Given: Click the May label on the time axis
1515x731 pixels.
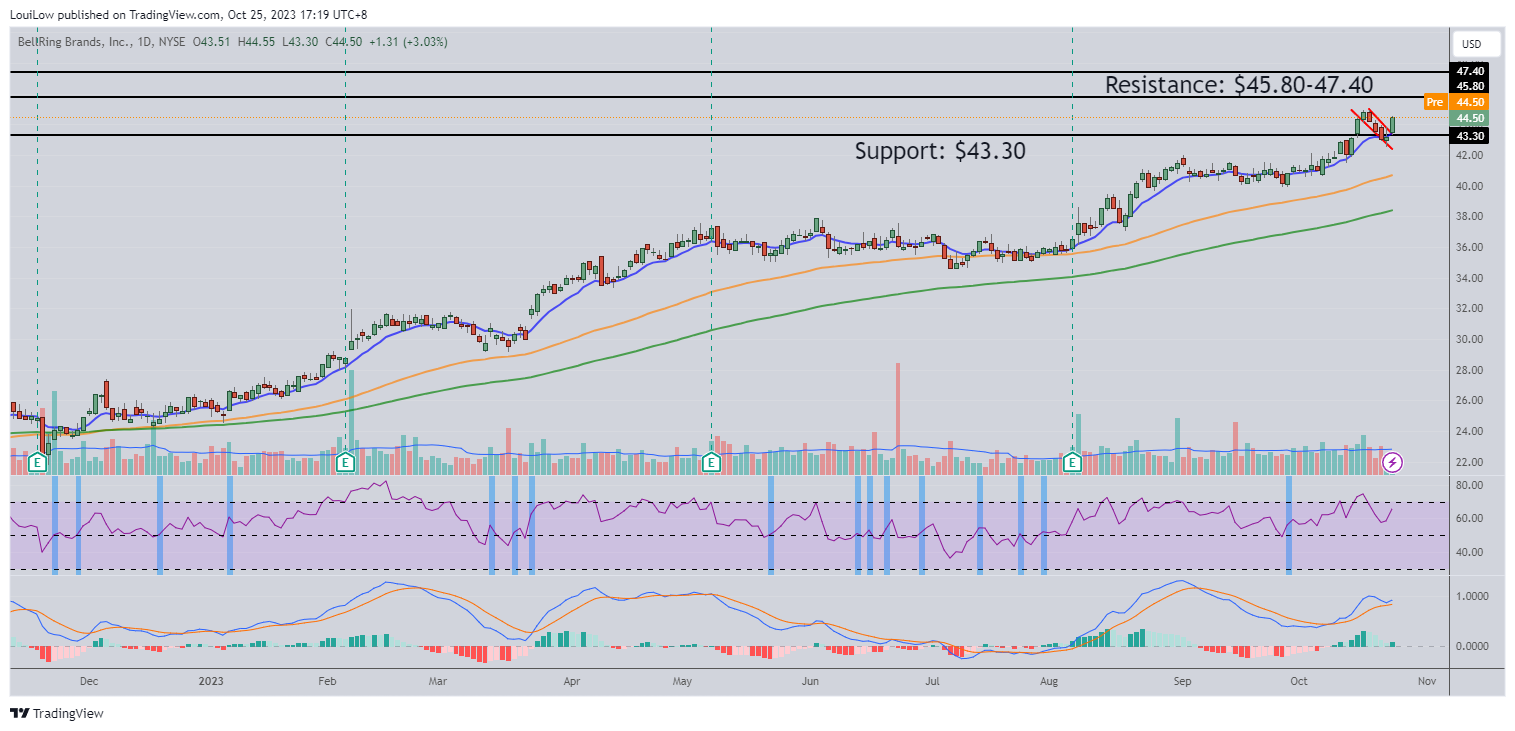Looking at the screenshot, I should (x=683, y=681).
